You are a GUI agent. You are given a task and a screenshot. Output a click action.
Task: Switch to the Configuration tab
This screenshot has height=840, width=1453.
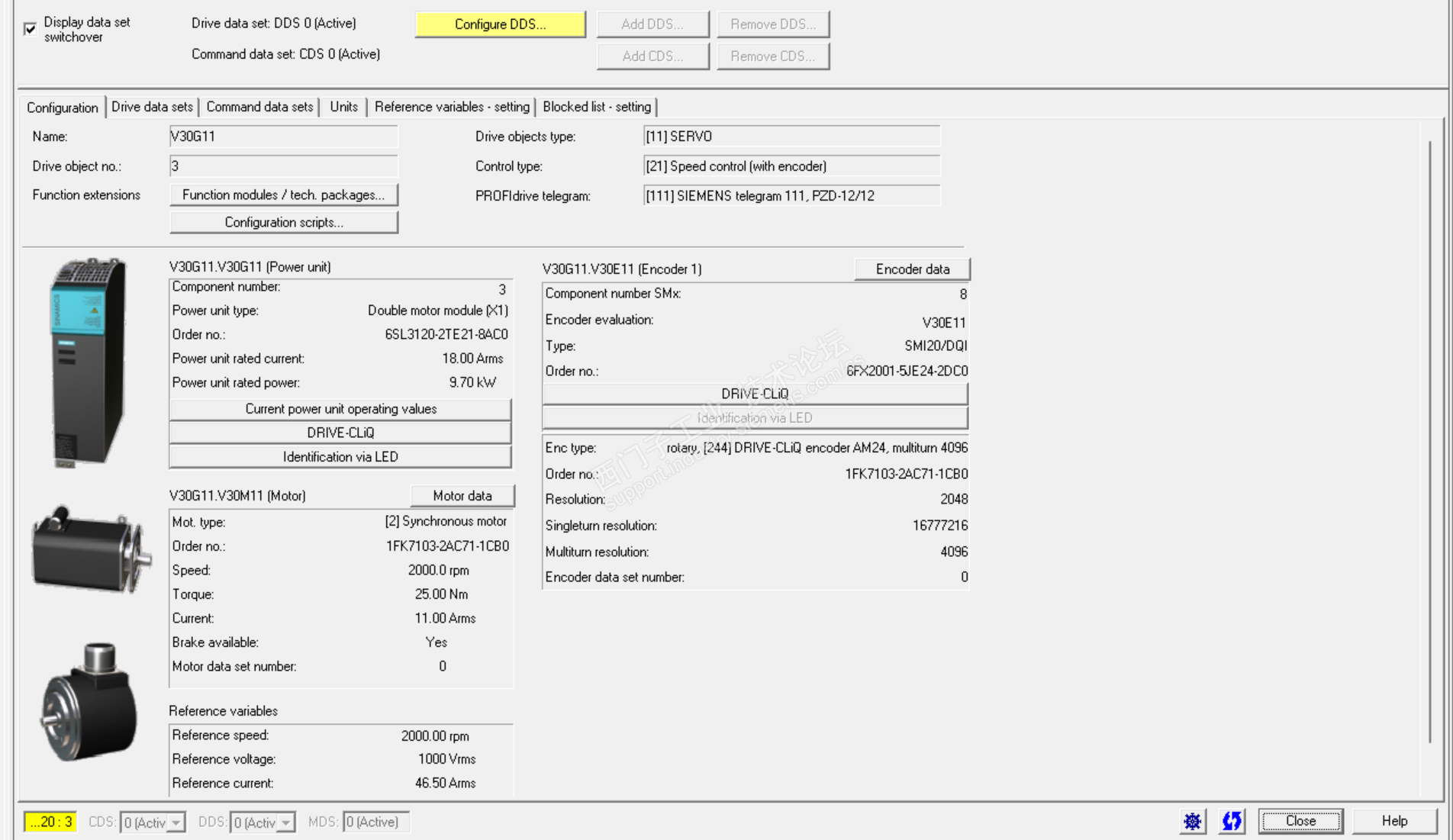point(63,108)
